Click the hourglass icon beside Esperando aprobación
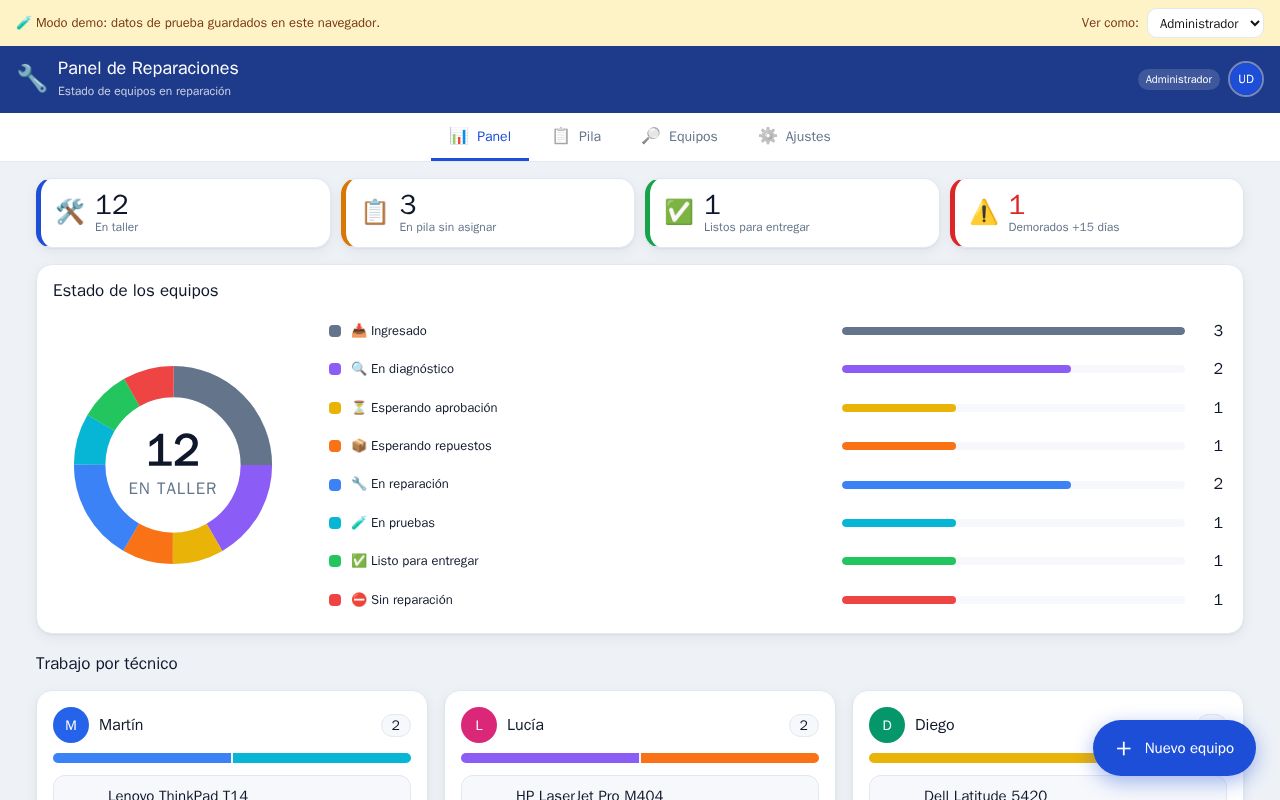Screen dimensions: 1280x800 click(x=359, y=408)
